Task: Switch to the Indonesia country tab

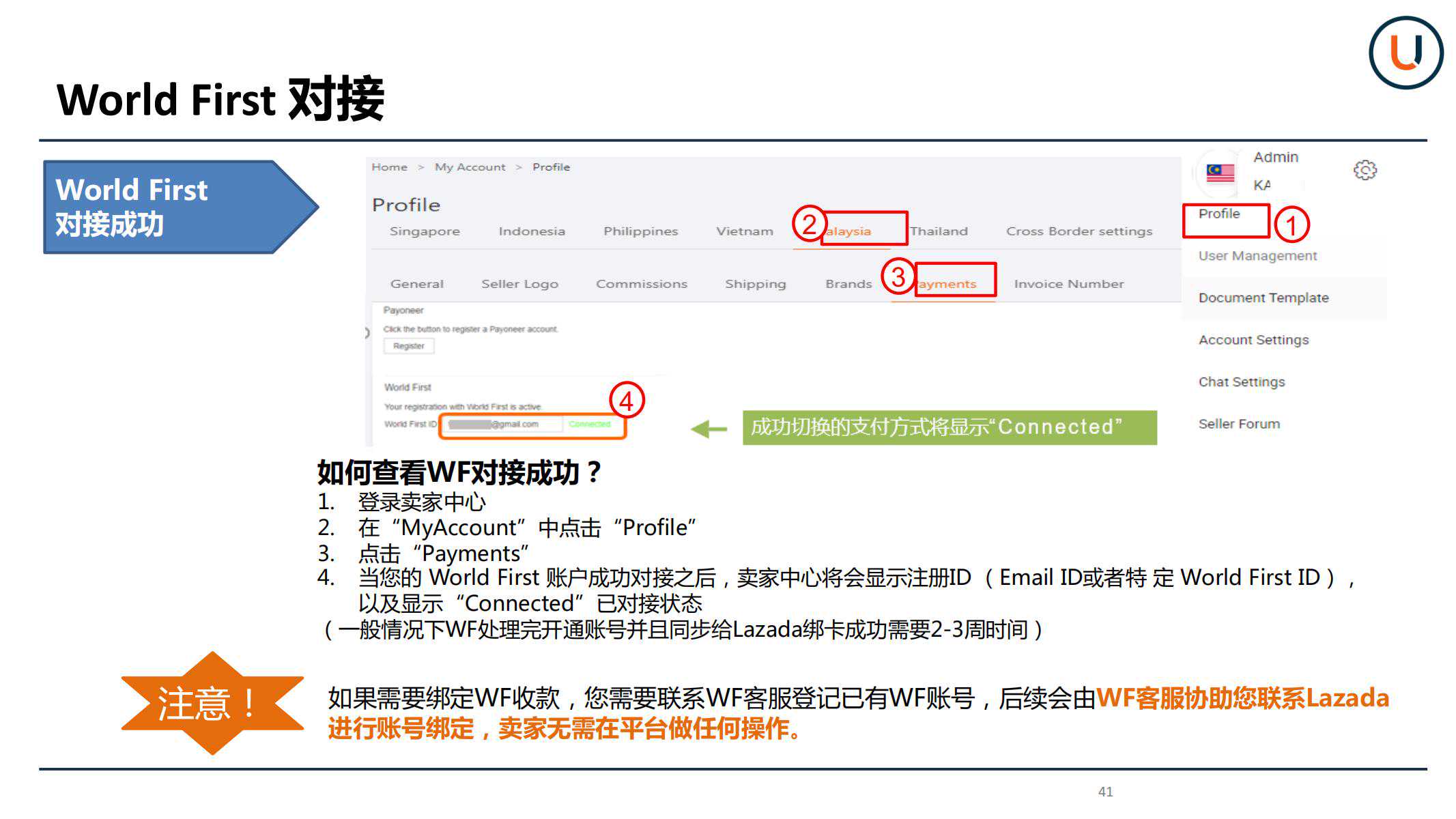Action: [532, 231]
